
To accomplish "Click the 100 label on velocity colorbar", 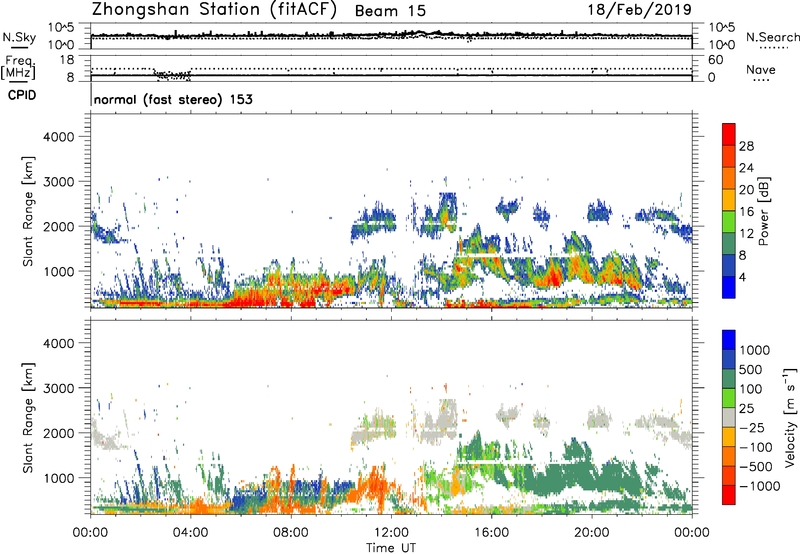I will [750, 389].
